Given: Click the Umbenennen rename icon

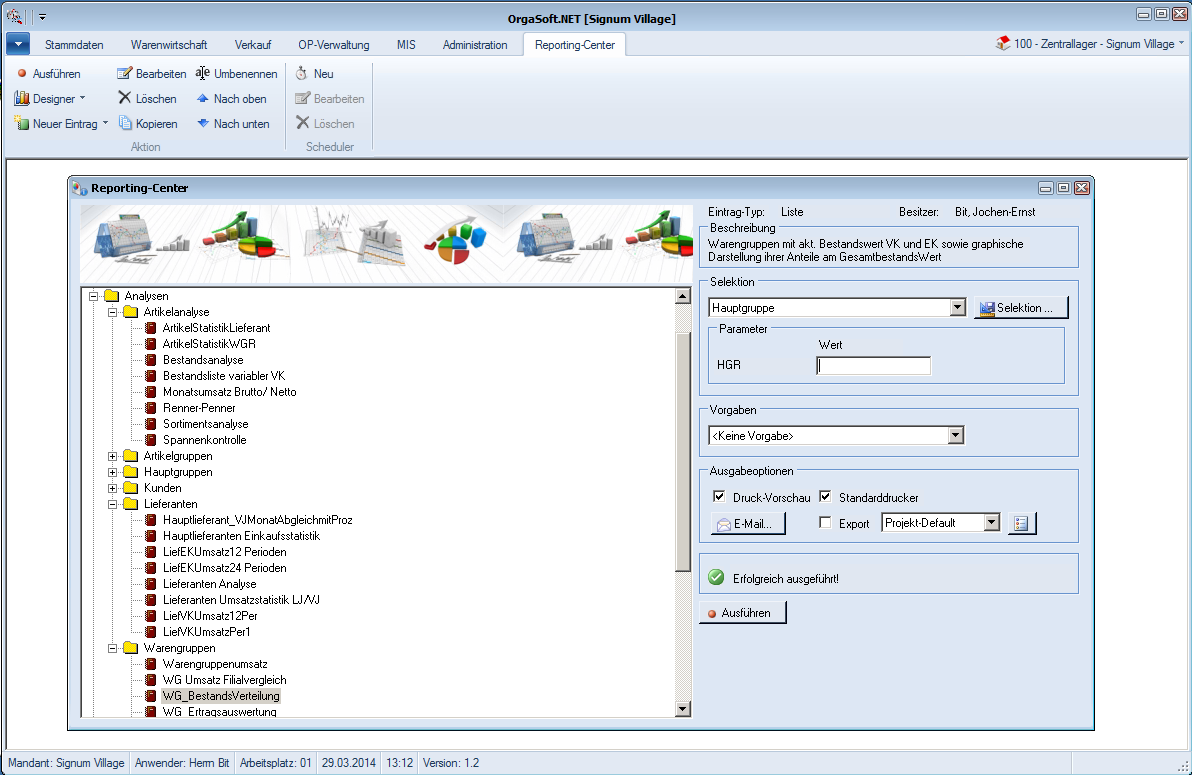Looking at the screenshot, I should click(203, 74).
